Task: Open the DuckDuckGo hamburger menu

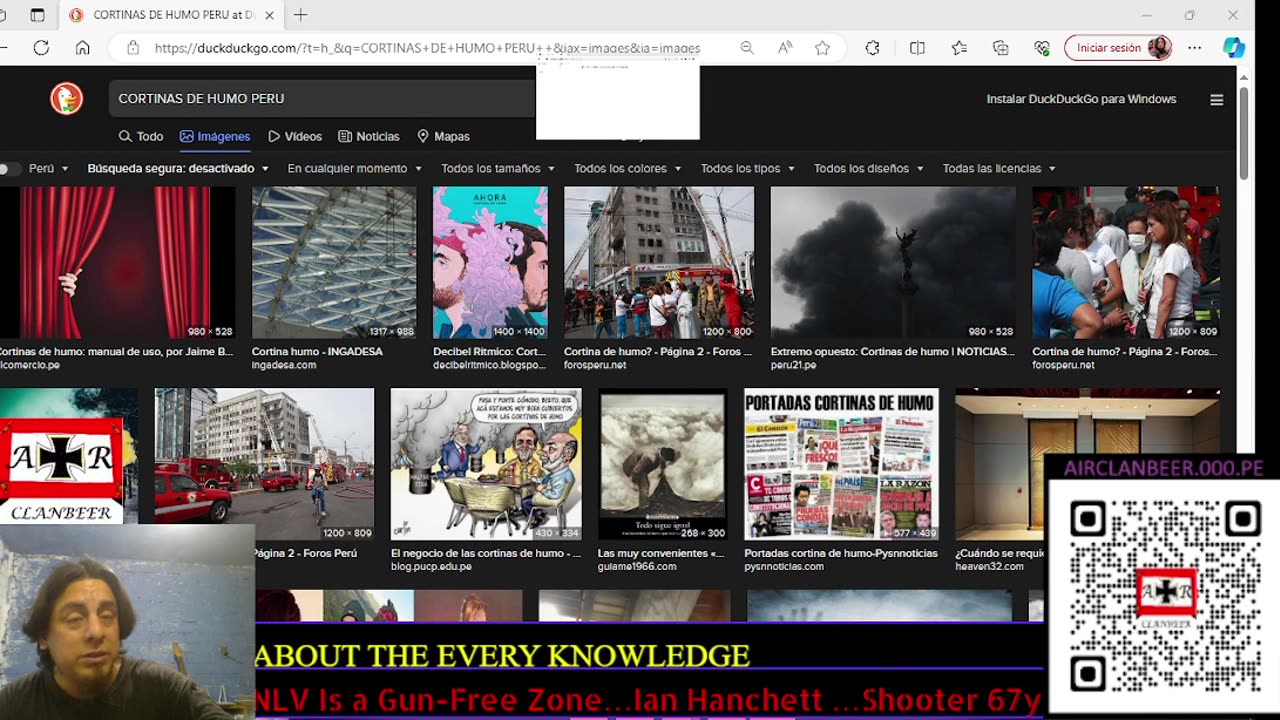Action: (x=1216, y=99)
